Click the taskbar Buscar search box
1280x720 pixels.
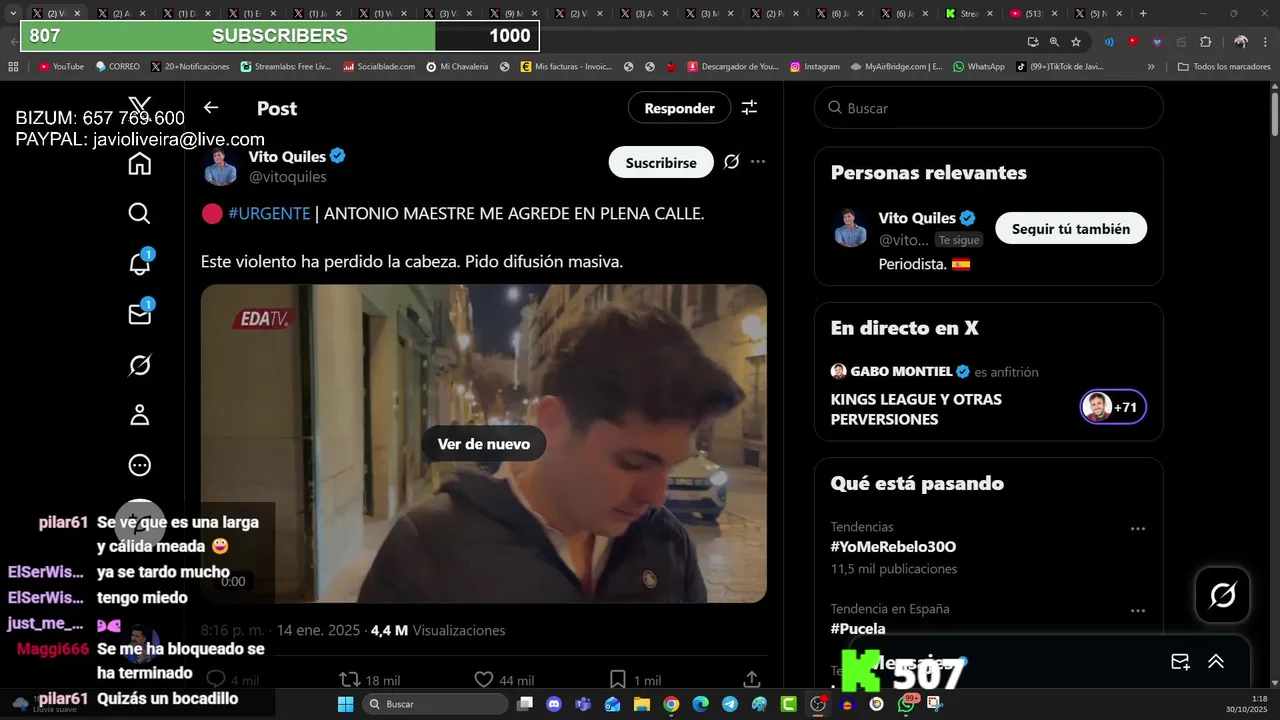pos(435,704)
